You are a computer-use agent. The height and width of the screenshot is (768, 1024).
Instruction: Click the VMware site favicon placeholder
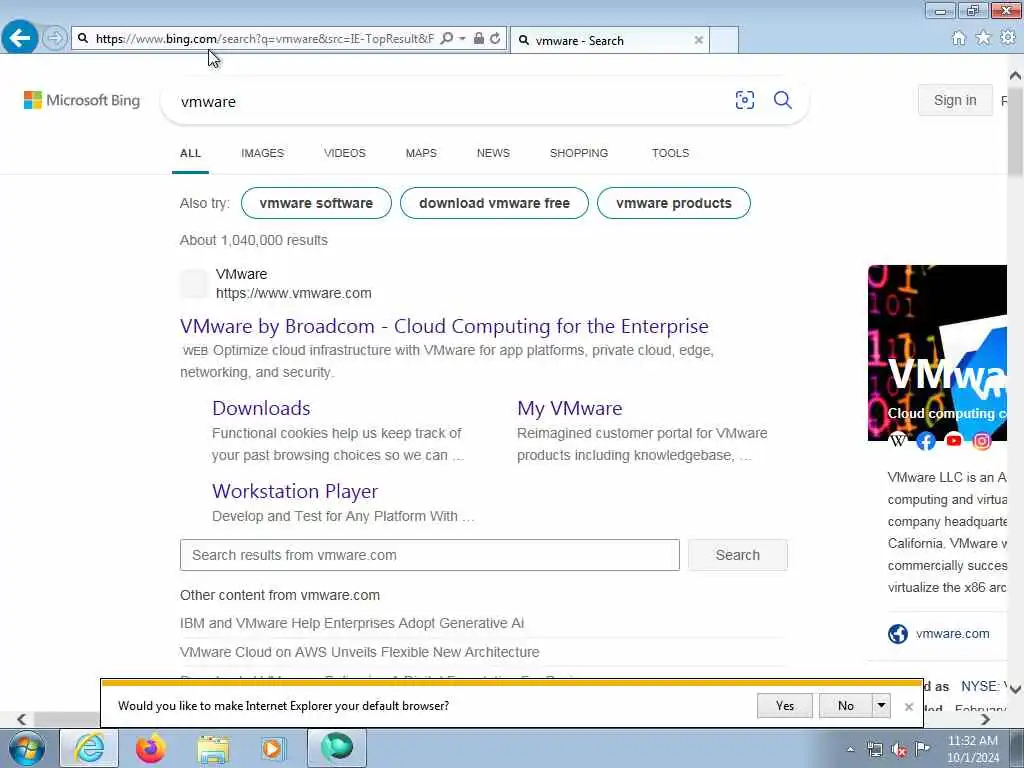[194, 283]
